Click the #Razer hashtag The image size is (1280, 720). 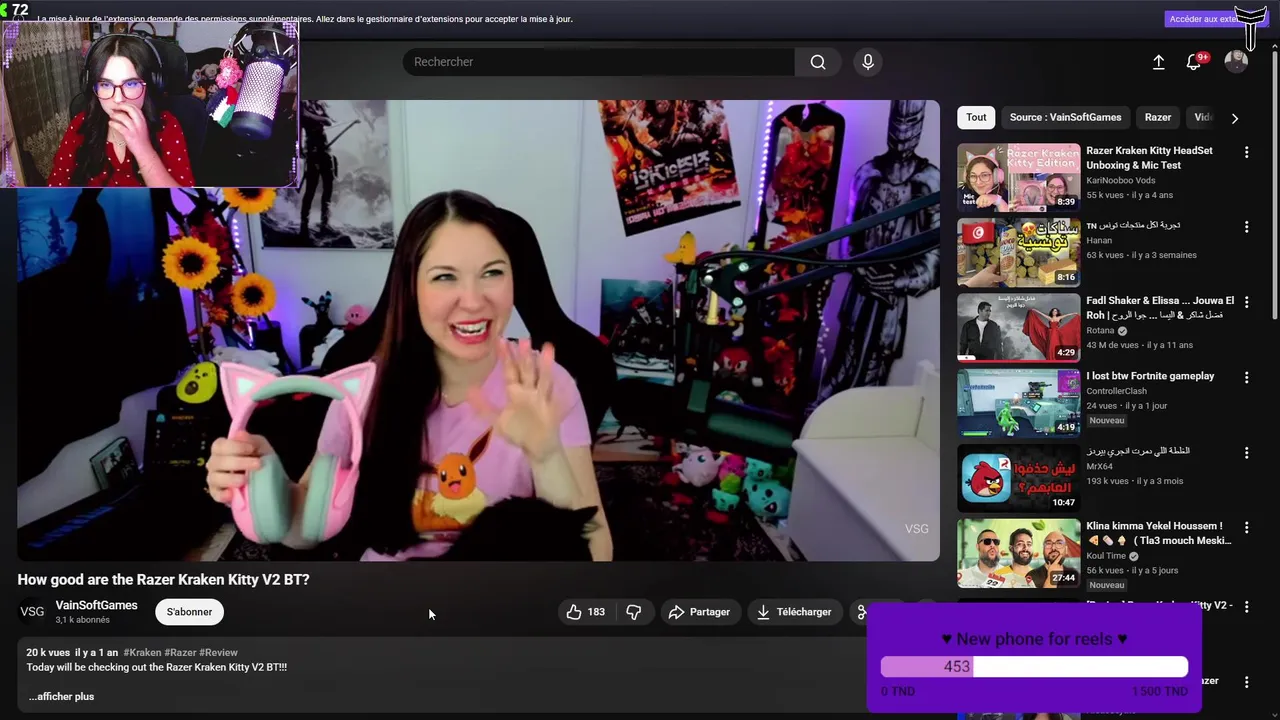coord(180,652)
